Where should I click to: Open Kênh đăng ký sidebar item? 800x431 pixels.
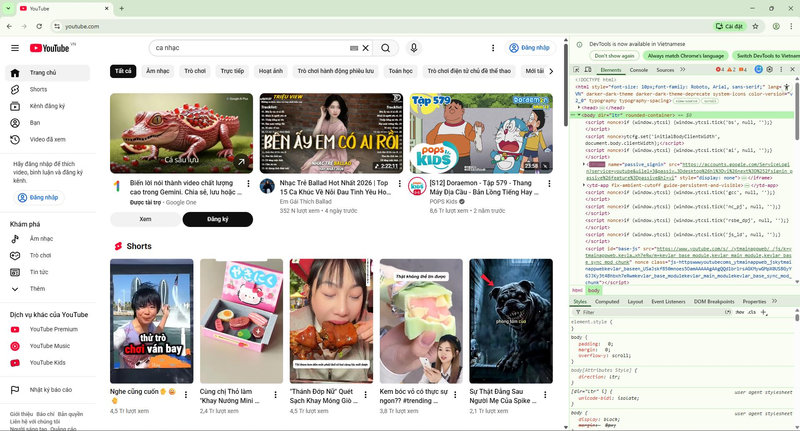coord(47,106)
